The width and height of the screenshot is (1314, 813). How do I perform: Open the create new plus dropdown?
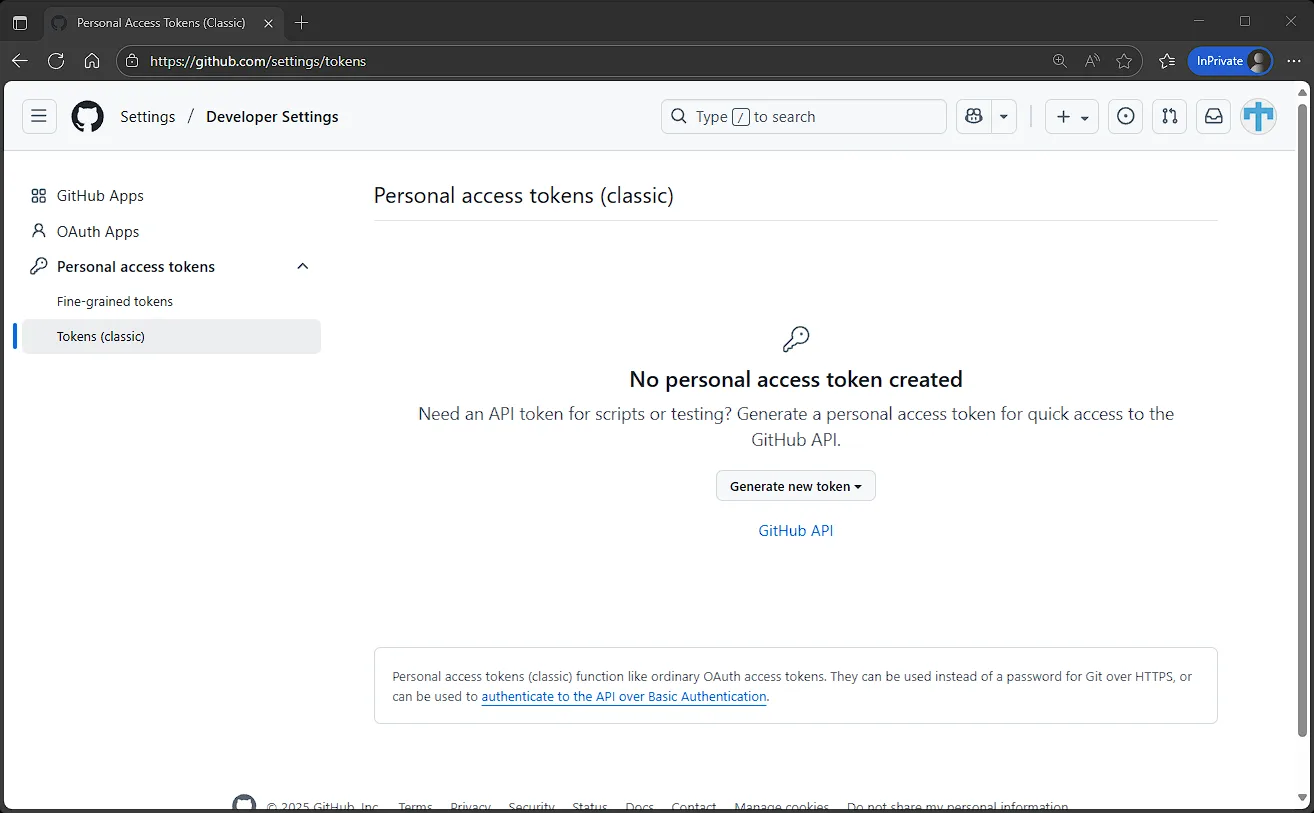click(1072, 117)
